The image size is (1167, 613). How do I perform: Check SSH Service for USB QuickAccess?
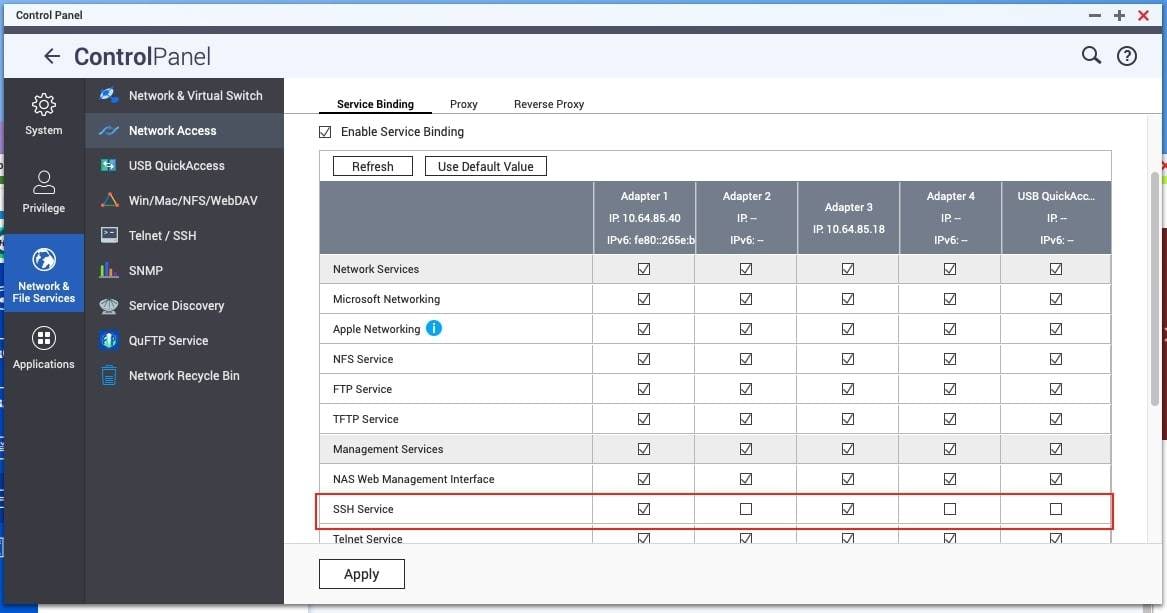coord(1055,509)
